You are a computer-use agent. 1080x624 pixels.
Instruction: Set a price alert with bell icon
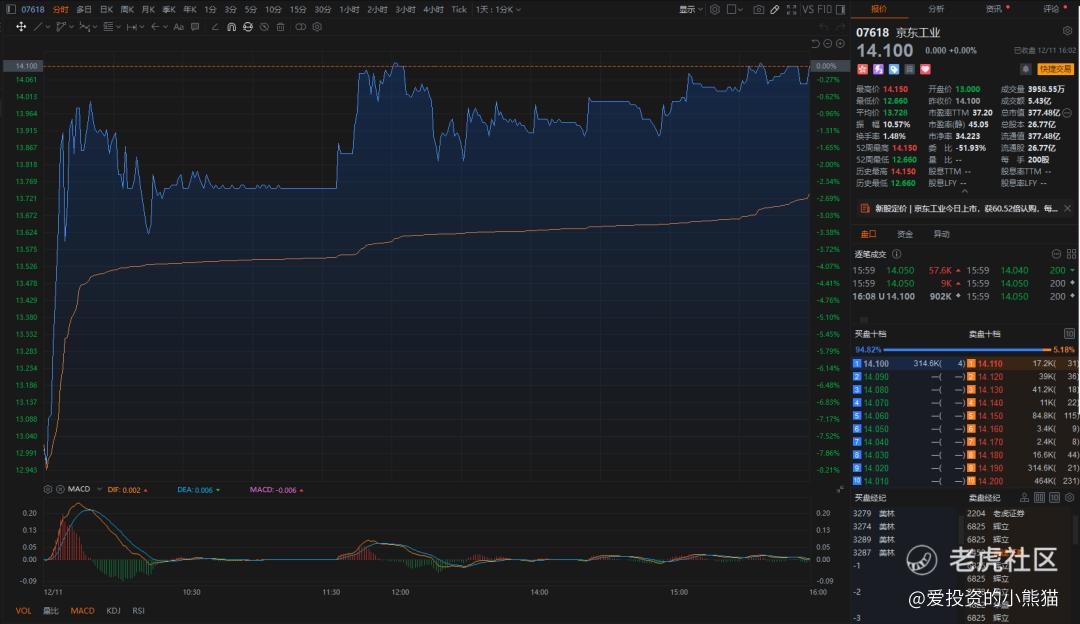coord(1026,69)
